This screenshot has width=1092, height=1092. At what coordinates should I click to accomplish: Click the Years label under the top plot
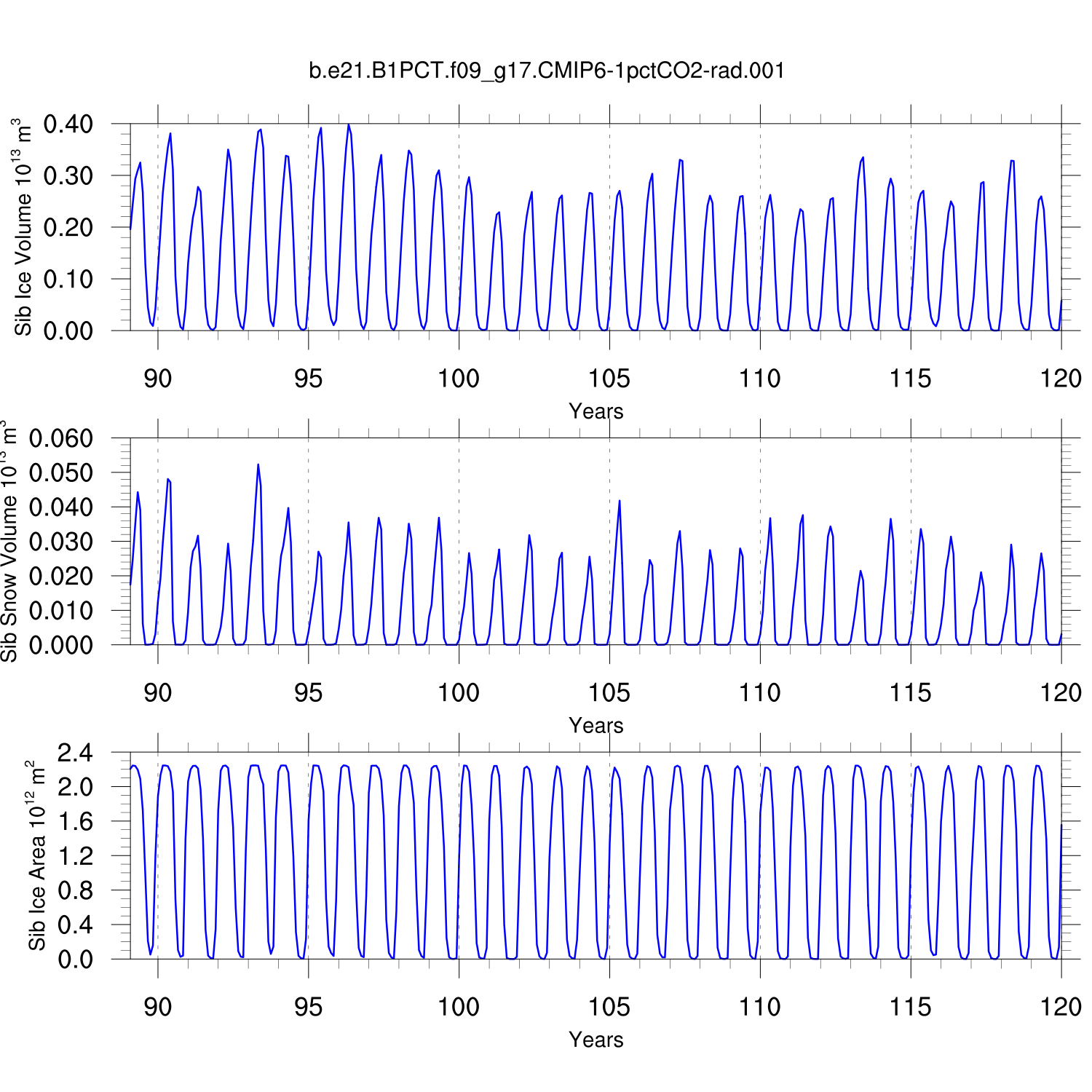(596, 411)
